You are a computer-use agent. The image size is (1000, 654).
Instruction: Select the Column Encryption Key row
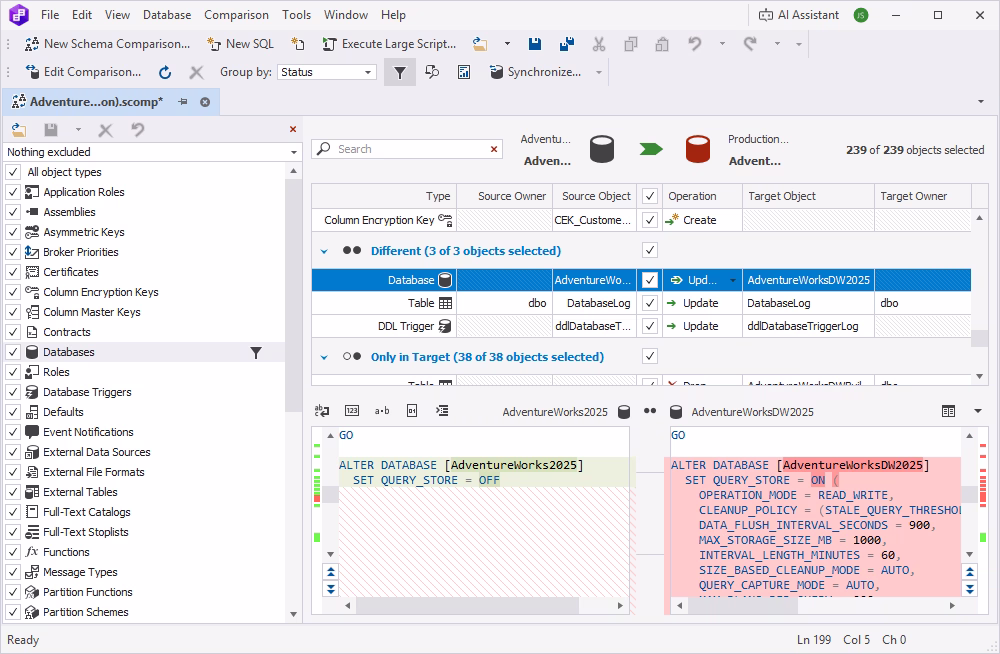pyautogui.click(x=641, y=220)
